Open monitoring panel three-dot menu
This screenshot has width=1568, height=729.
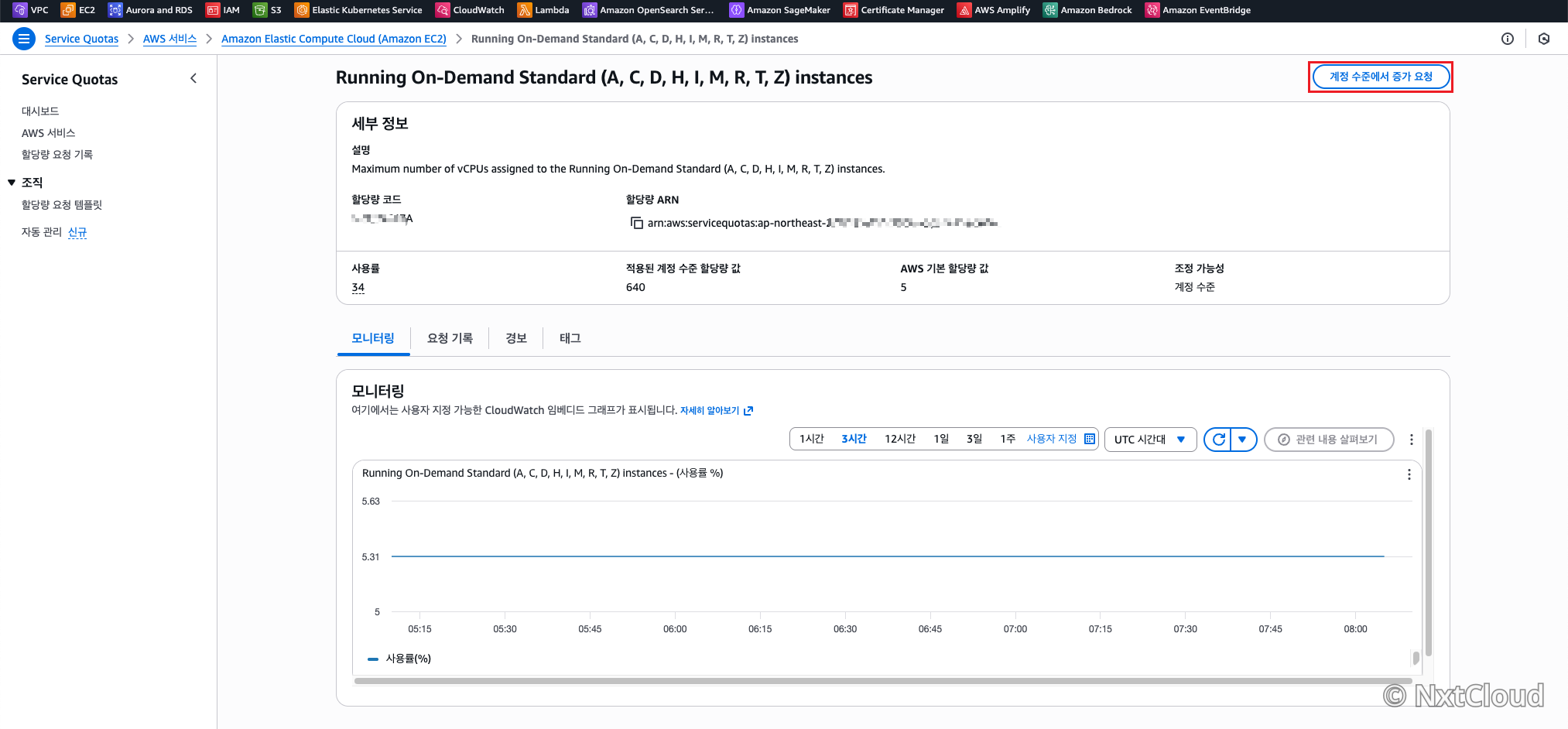tap(1412, 440)
